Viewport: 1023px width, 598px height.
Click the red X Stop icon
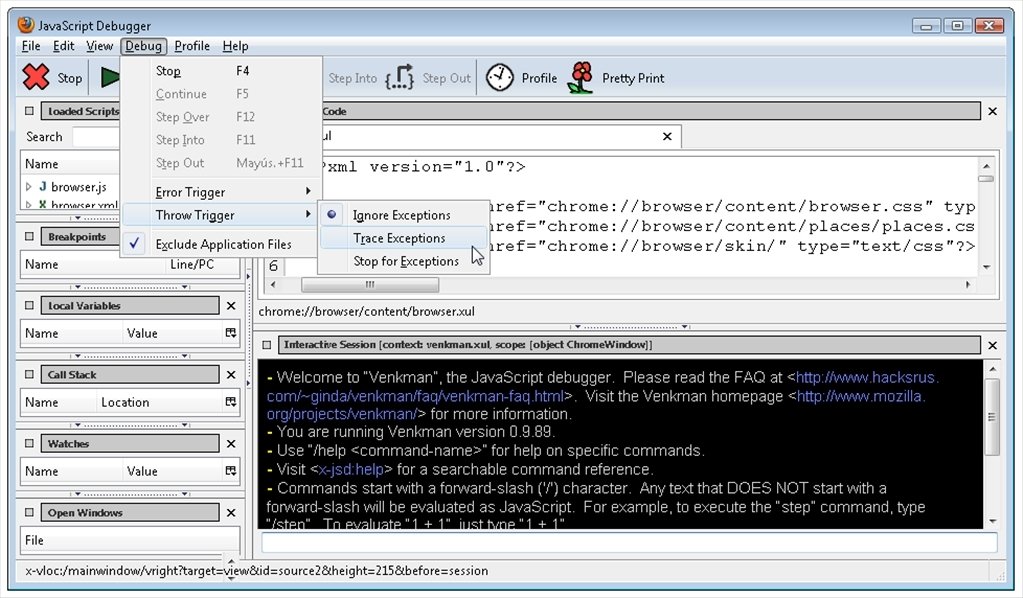click(36, 77)
